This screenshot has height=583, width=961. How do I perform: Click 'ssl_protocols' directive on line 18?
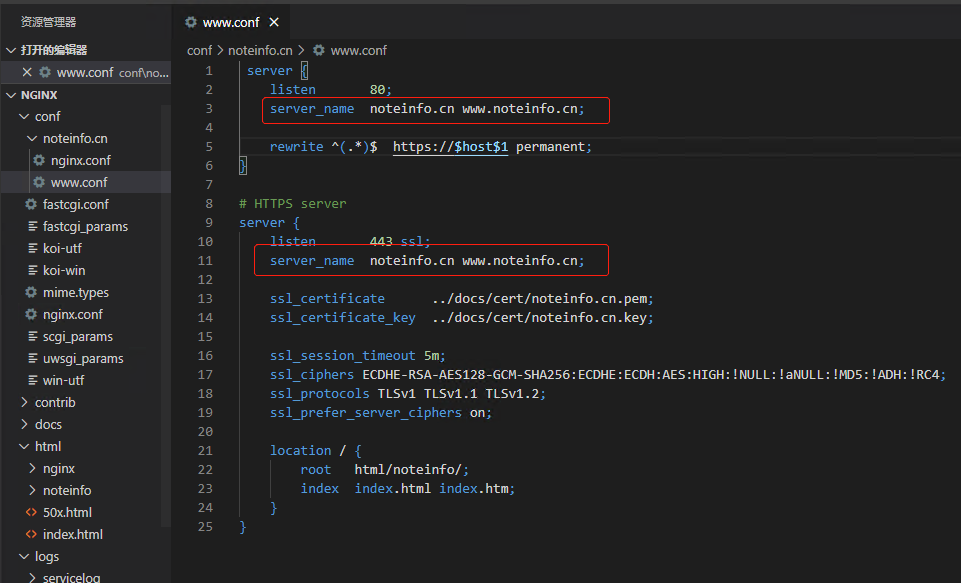click(319, 394)
